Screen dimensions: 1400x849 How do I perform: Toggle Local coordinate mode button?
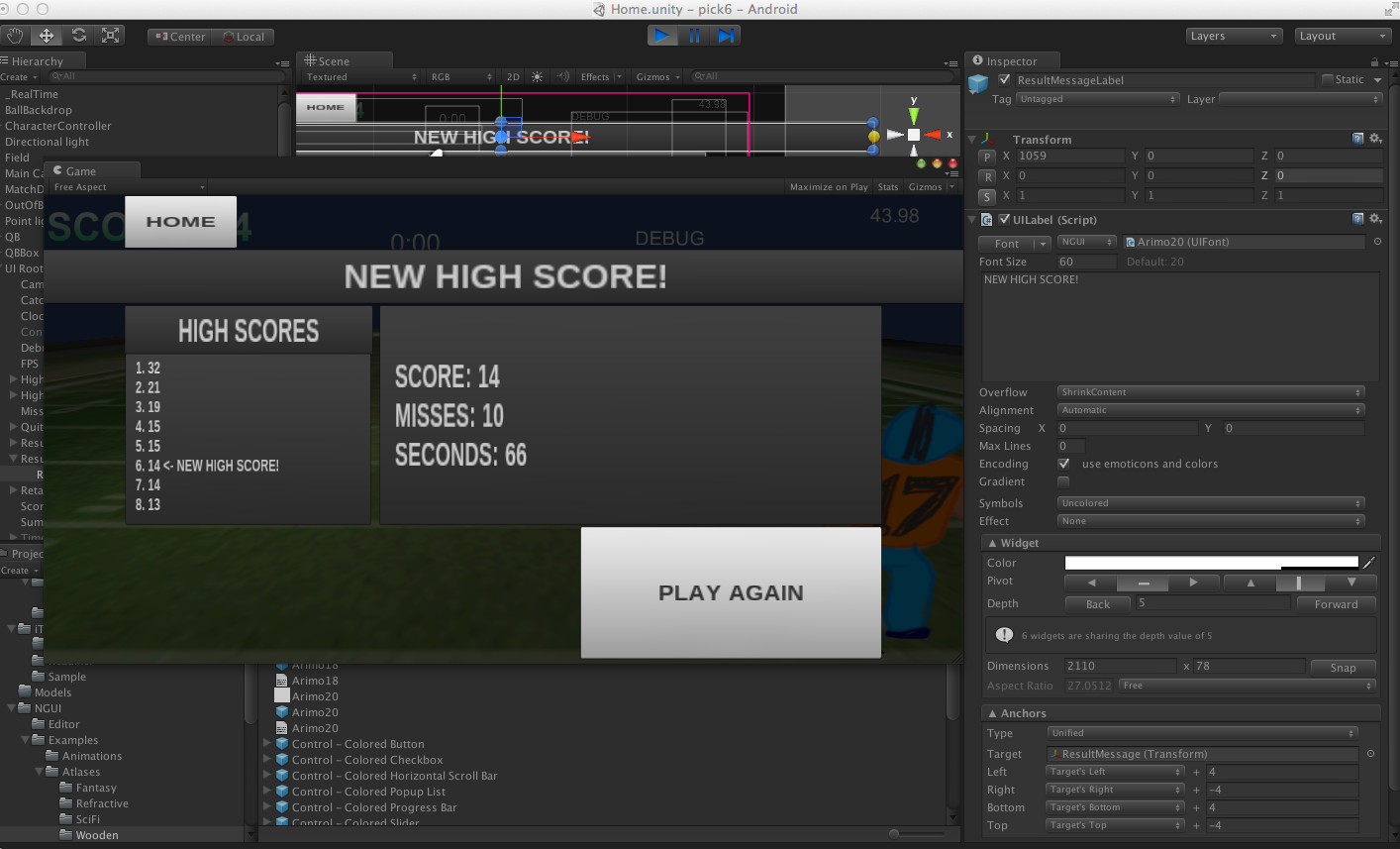244,37
